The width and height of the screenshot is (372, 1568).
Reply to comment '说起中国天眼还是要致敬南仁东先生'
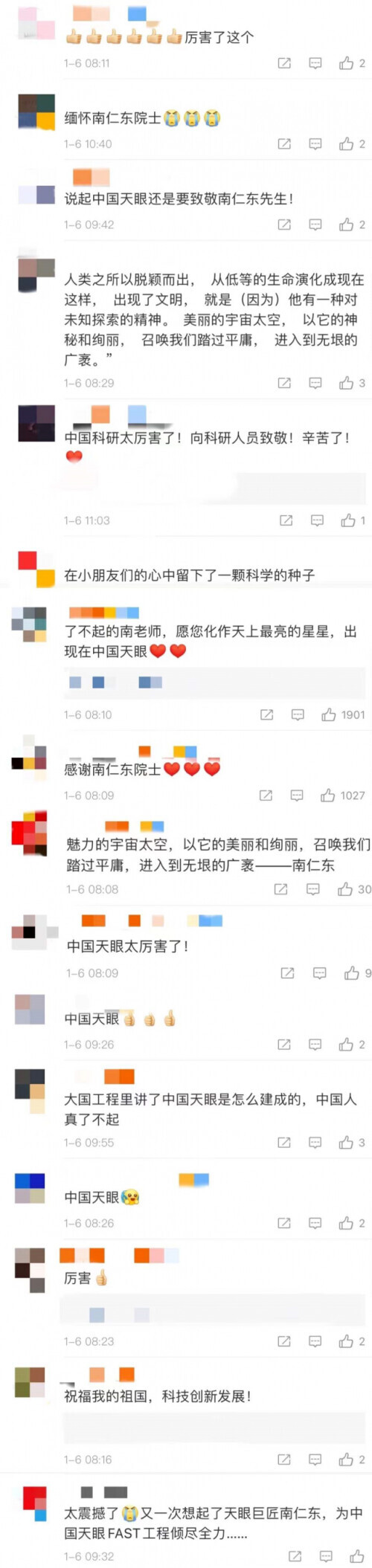(315, 224)
